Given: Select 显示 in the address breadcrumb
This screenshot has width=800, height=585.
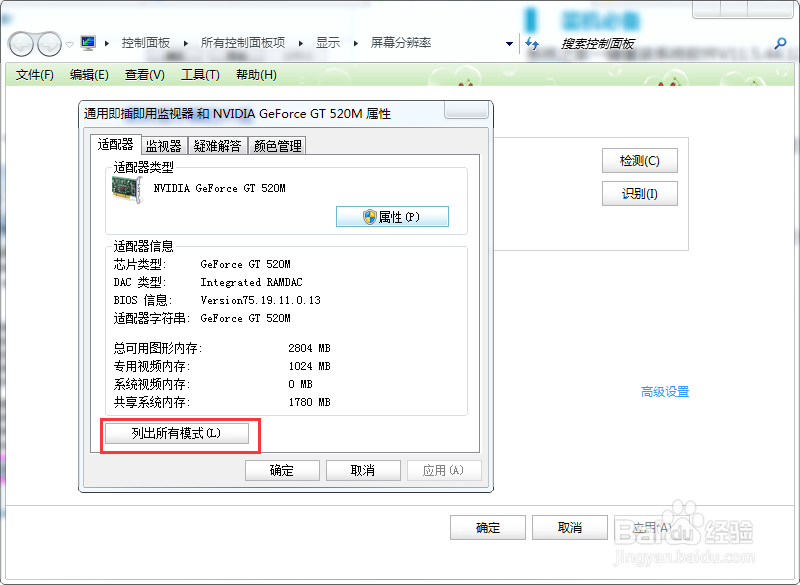Looking at the screenshot, I should (x=328, y=43).
